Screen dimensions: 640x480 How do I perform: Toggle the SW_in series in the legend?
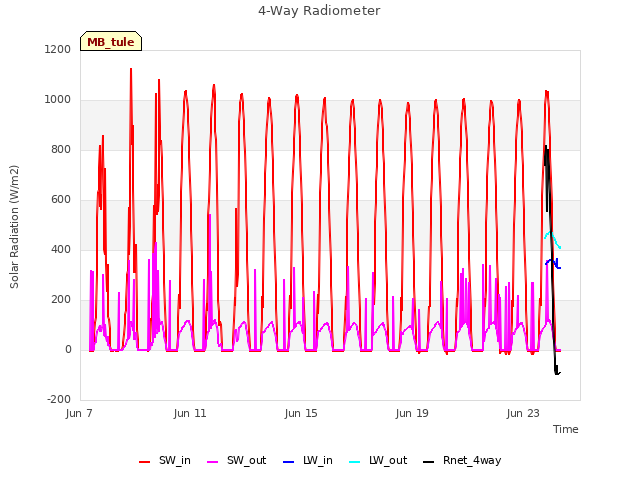[165, 461]
